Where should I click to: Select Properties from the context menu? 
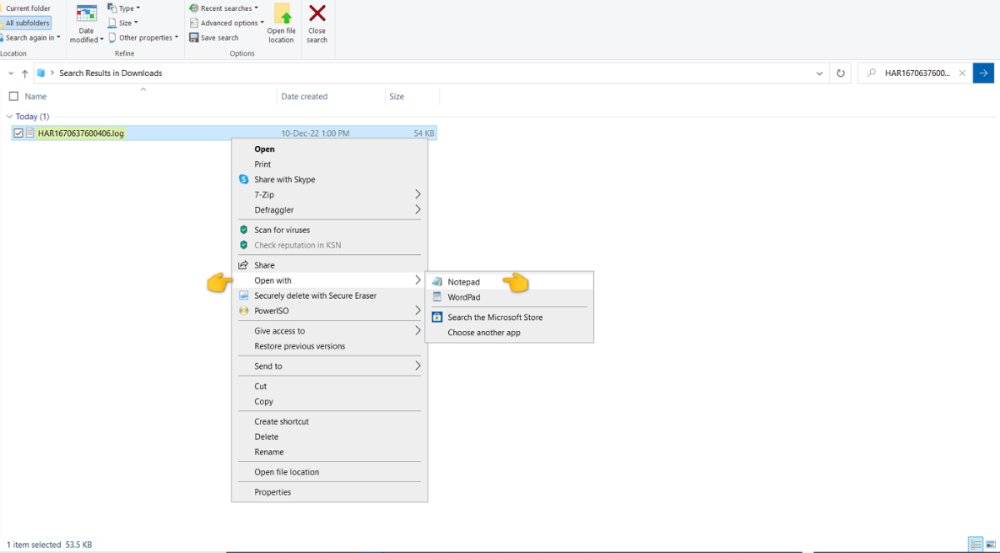click(272, 492)
